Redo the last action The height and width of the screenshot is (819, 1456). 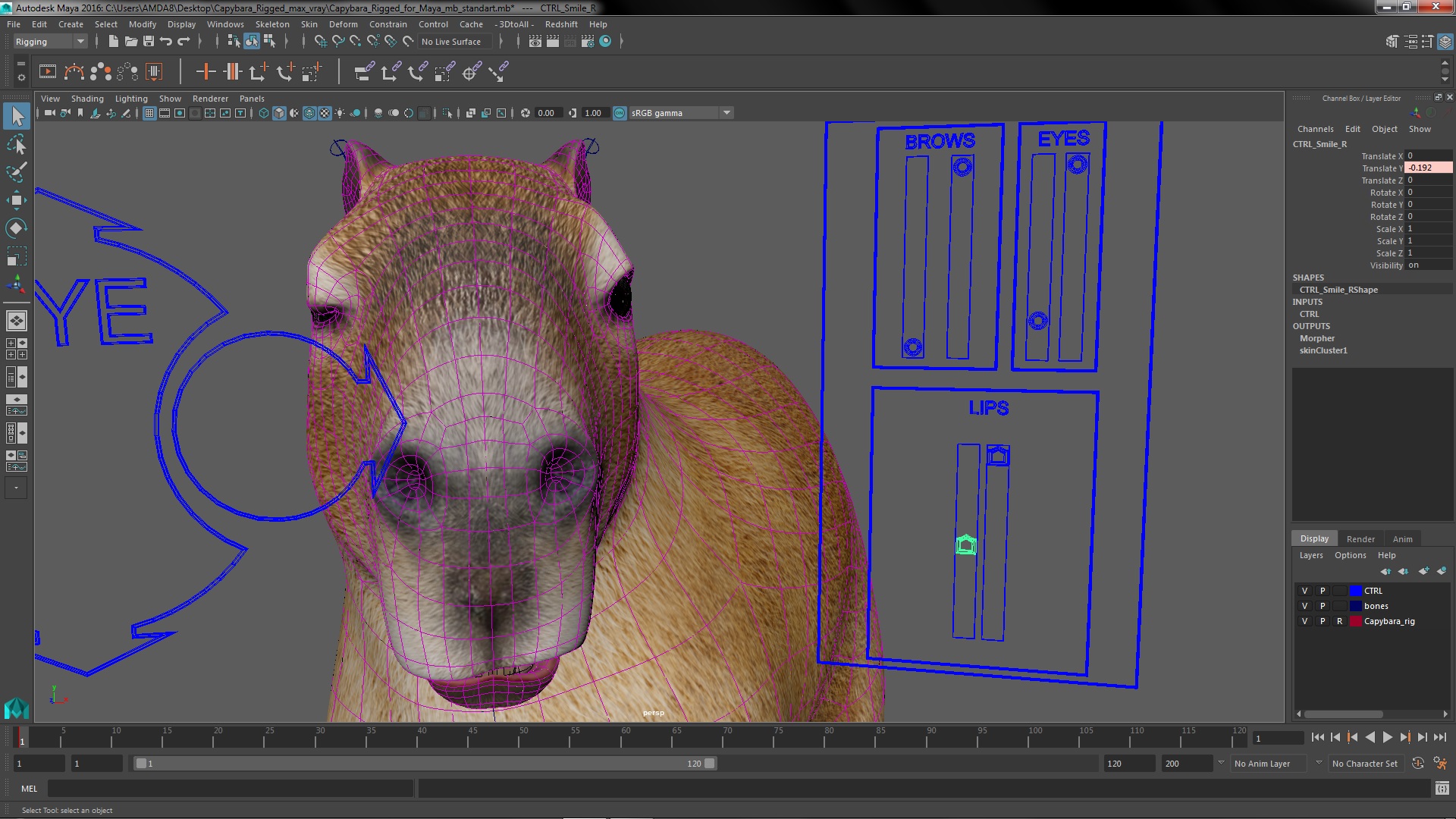tap(183, 41)
